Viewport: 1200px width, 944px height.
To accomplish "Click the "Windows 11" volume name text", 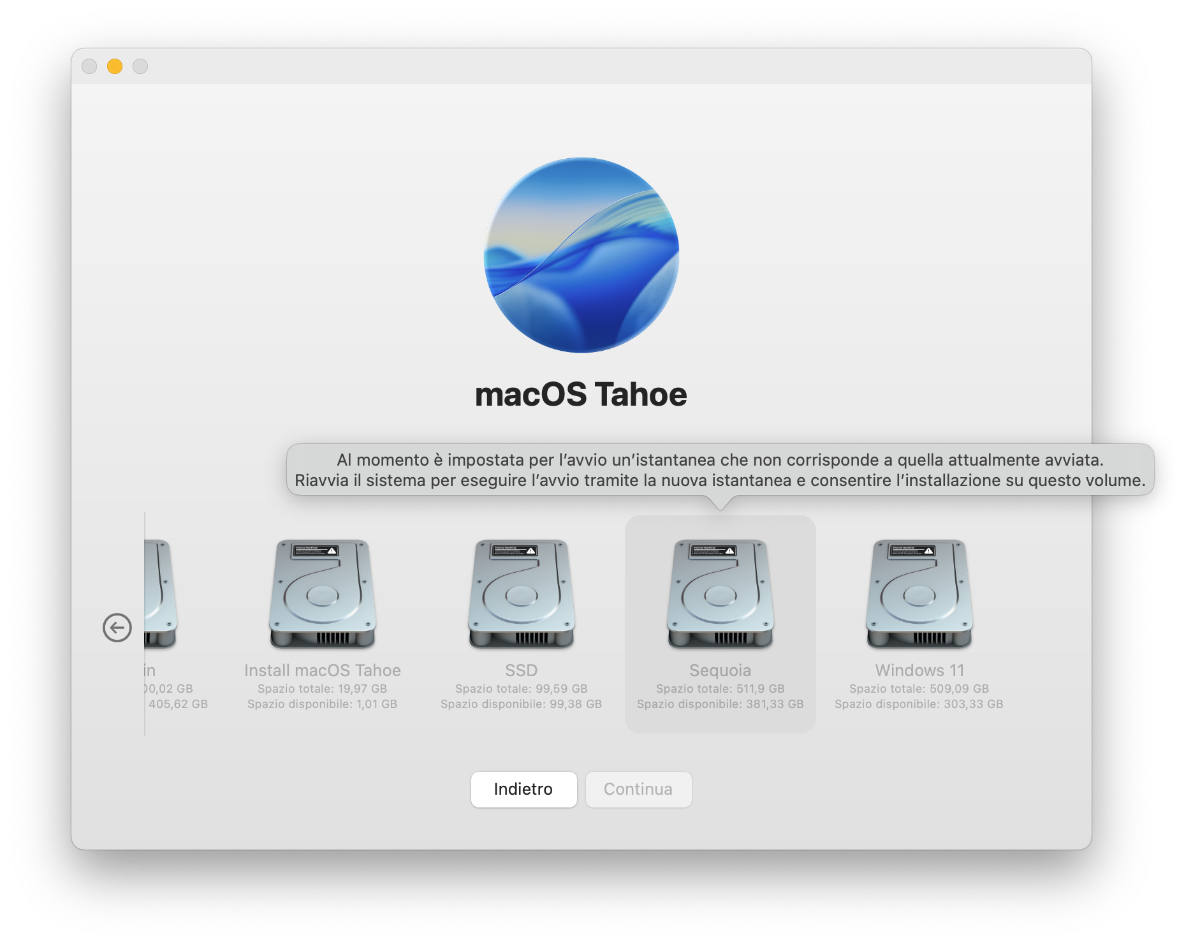I will click(919, 670).
